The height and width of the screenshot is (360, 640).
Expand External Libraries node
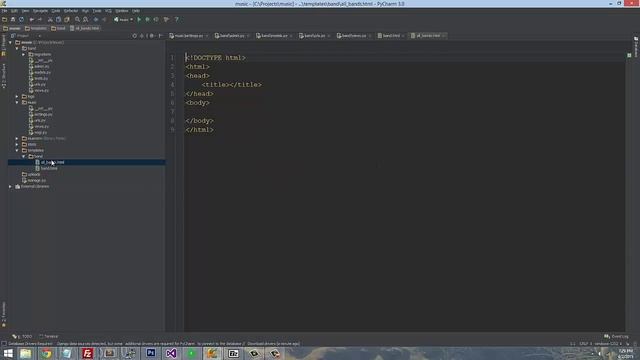[x=11, y=187]
